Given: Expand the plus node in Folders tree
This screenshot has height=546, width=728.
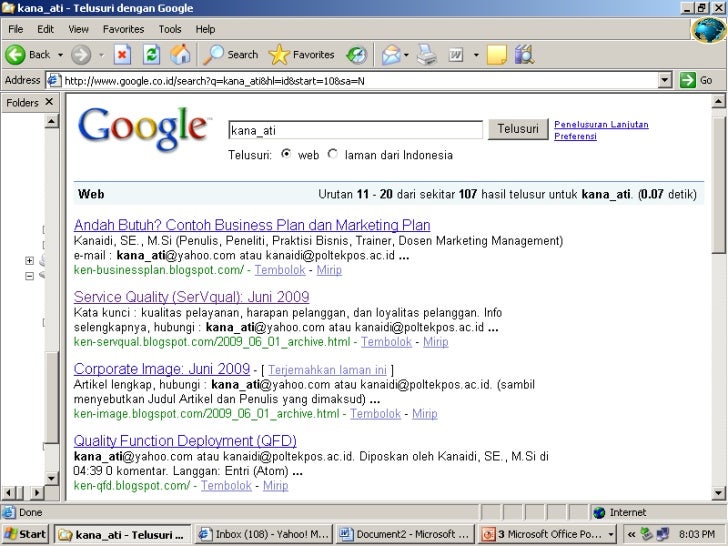Looking at the screenshot, I should click(x=29, y=261).
